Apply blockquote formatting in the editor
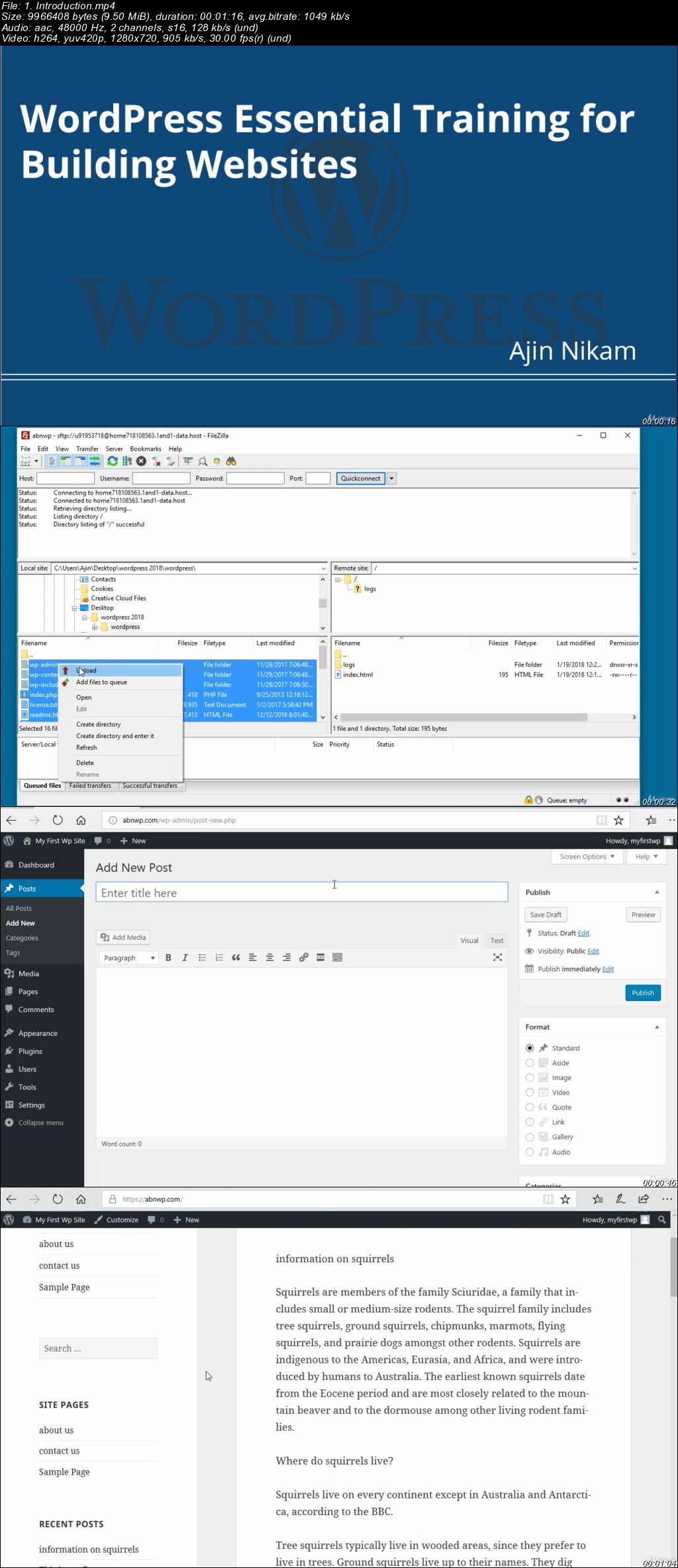This screenshot has height=1568, width=678. [236, 958]
